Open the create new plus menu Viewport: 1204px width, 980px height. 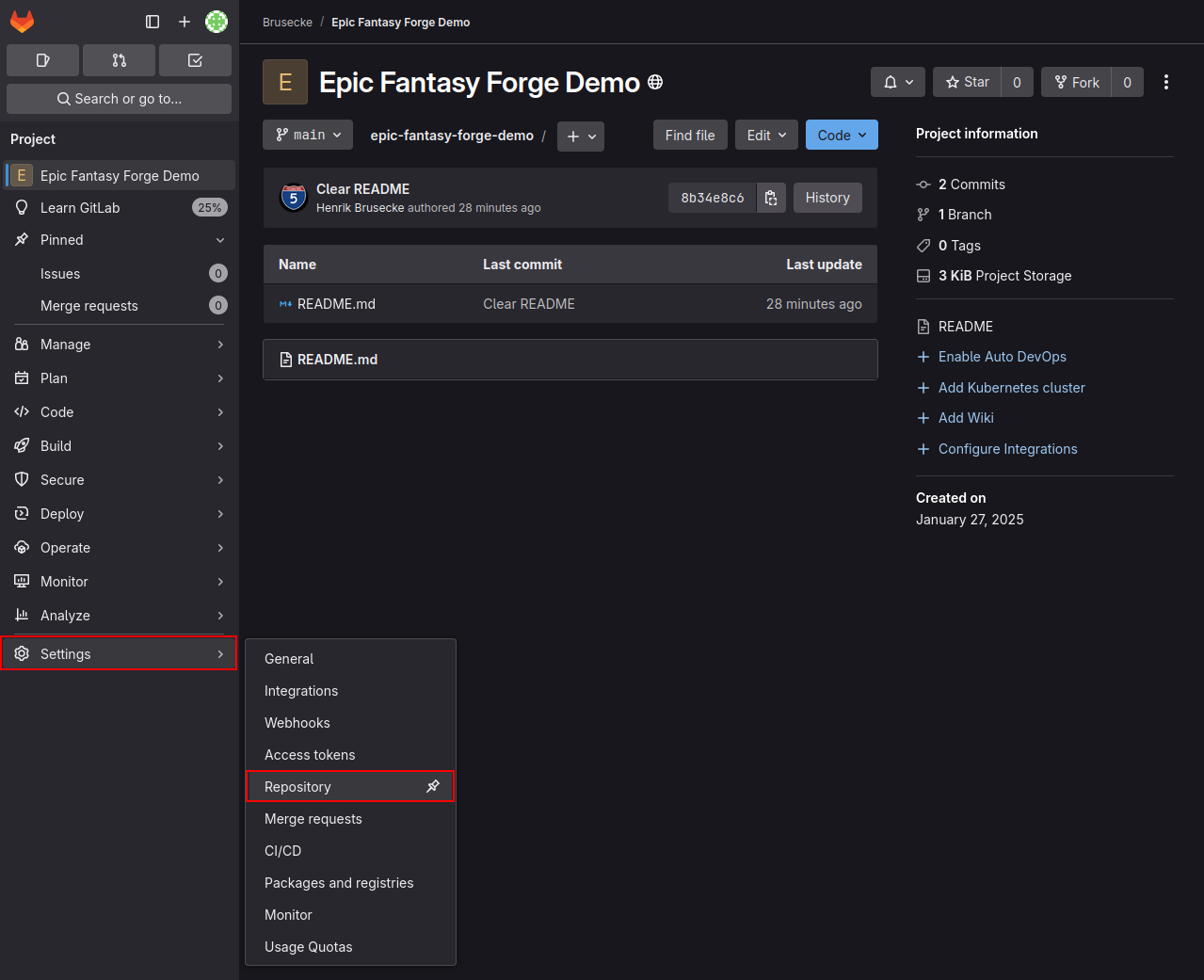pos(185,22)
